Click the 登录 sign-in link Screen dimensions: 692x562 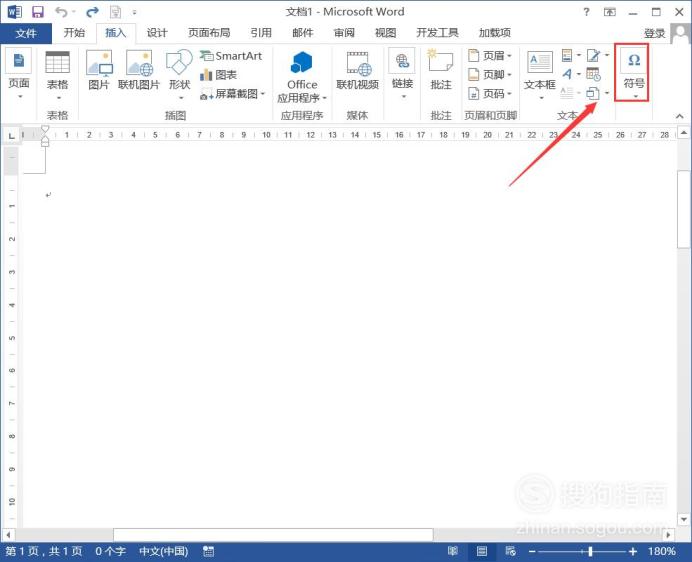[x=654, y=33]
